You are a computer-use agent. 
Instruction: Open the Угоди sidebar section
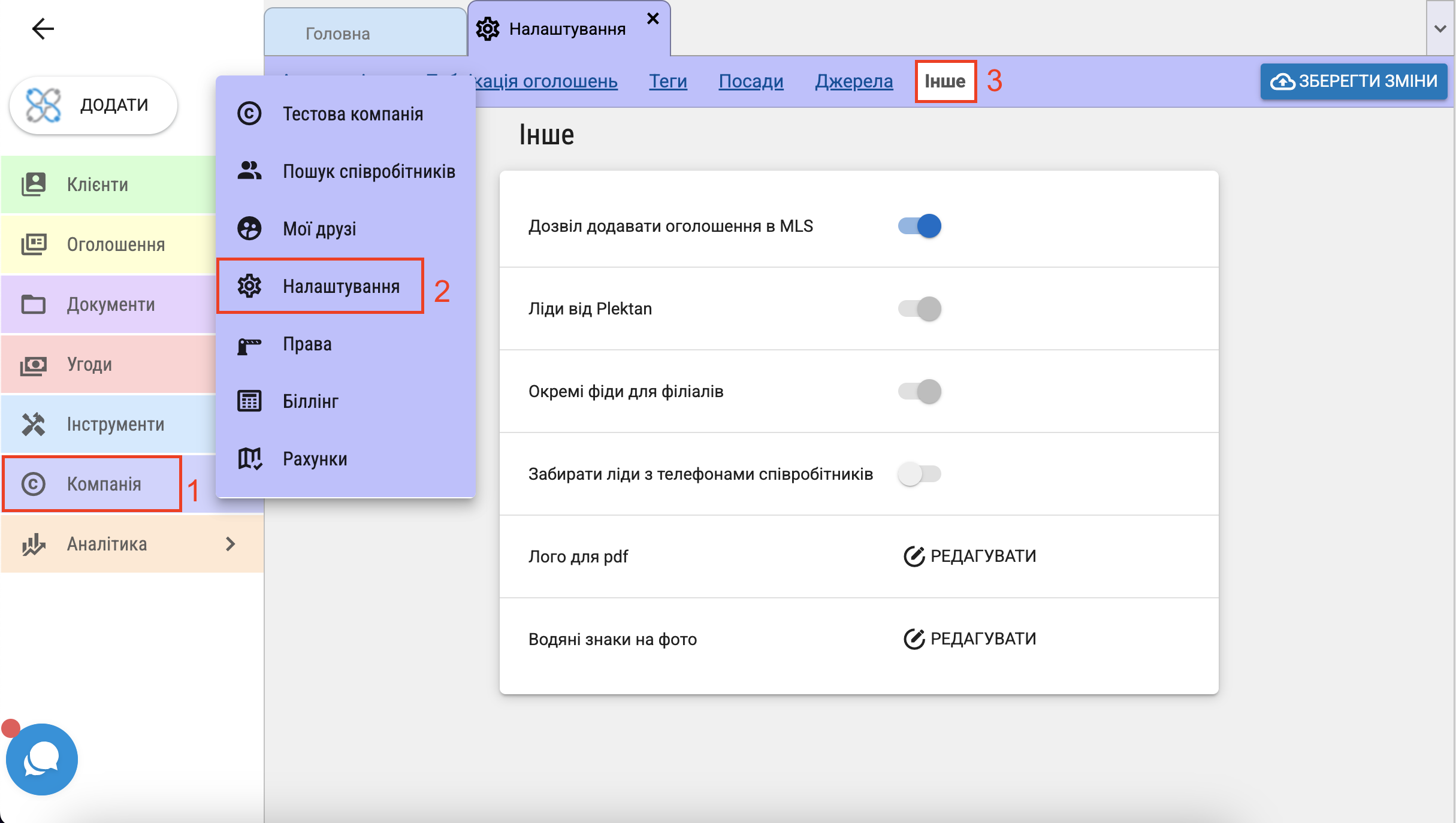tap(108, 364)
